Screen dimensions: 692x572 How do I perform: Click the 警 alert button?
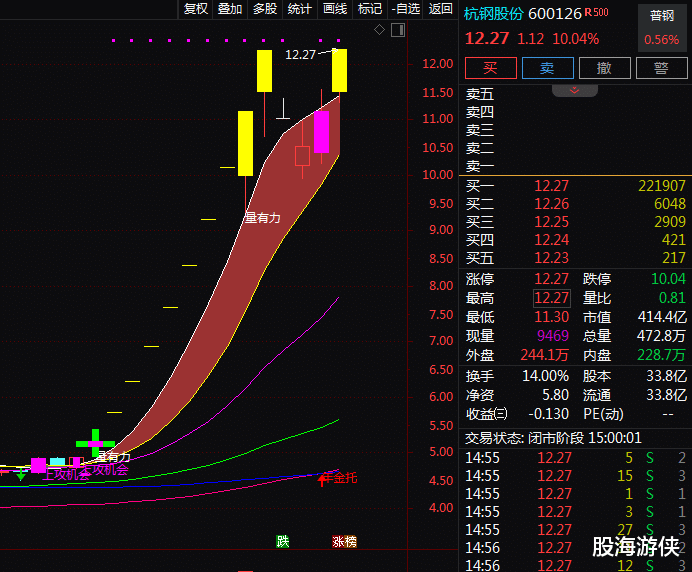(661, 68)
